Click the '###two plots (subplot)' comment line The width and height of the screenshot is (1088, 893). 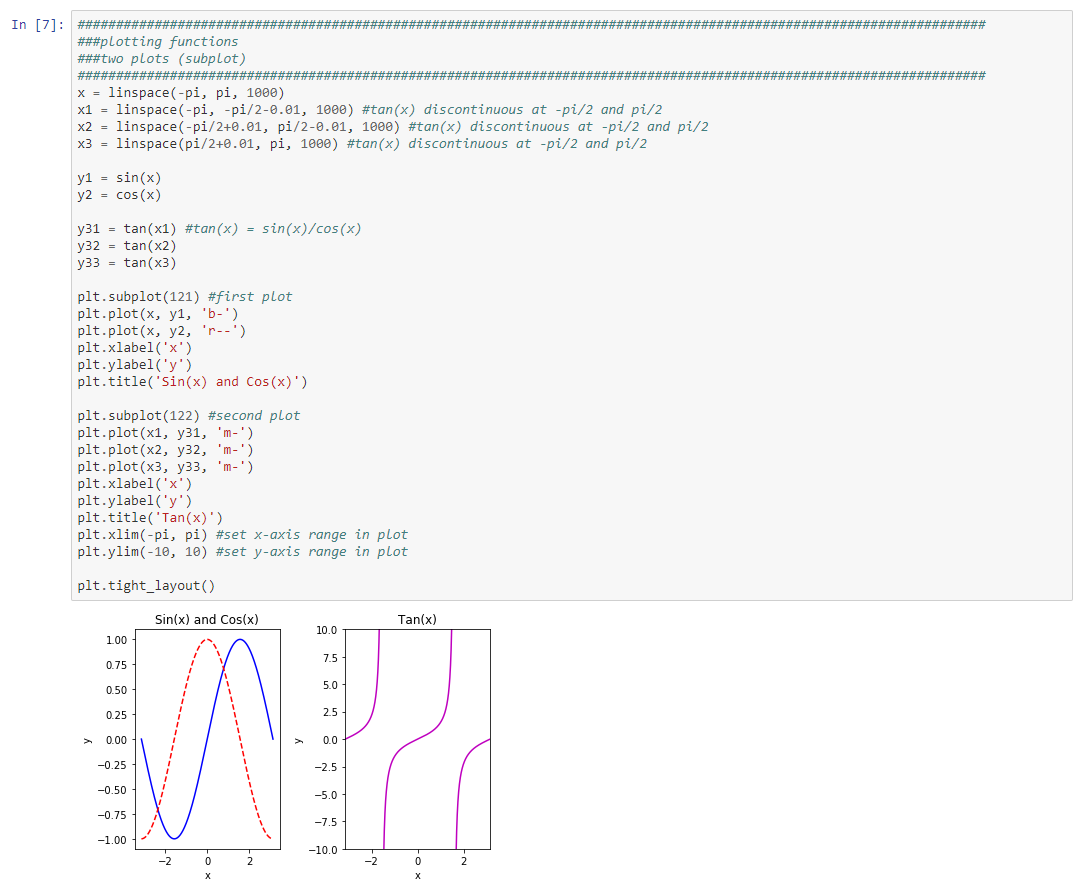[162, 59]
